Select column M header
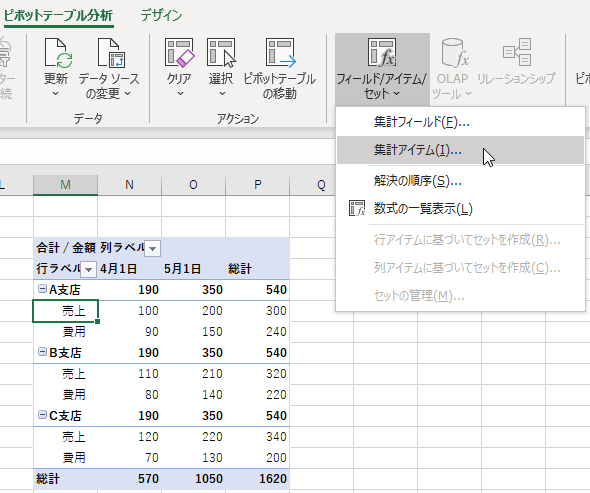The image size is (590, 493). [65, 185]
